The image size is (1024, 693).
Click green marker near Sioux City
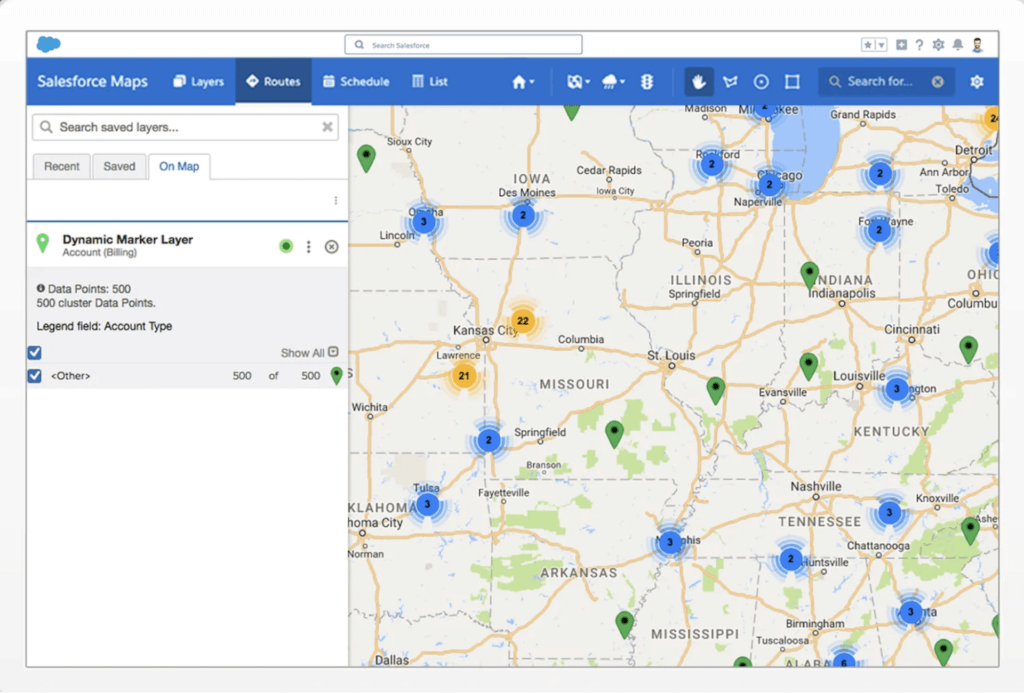[x=366, y=159]
